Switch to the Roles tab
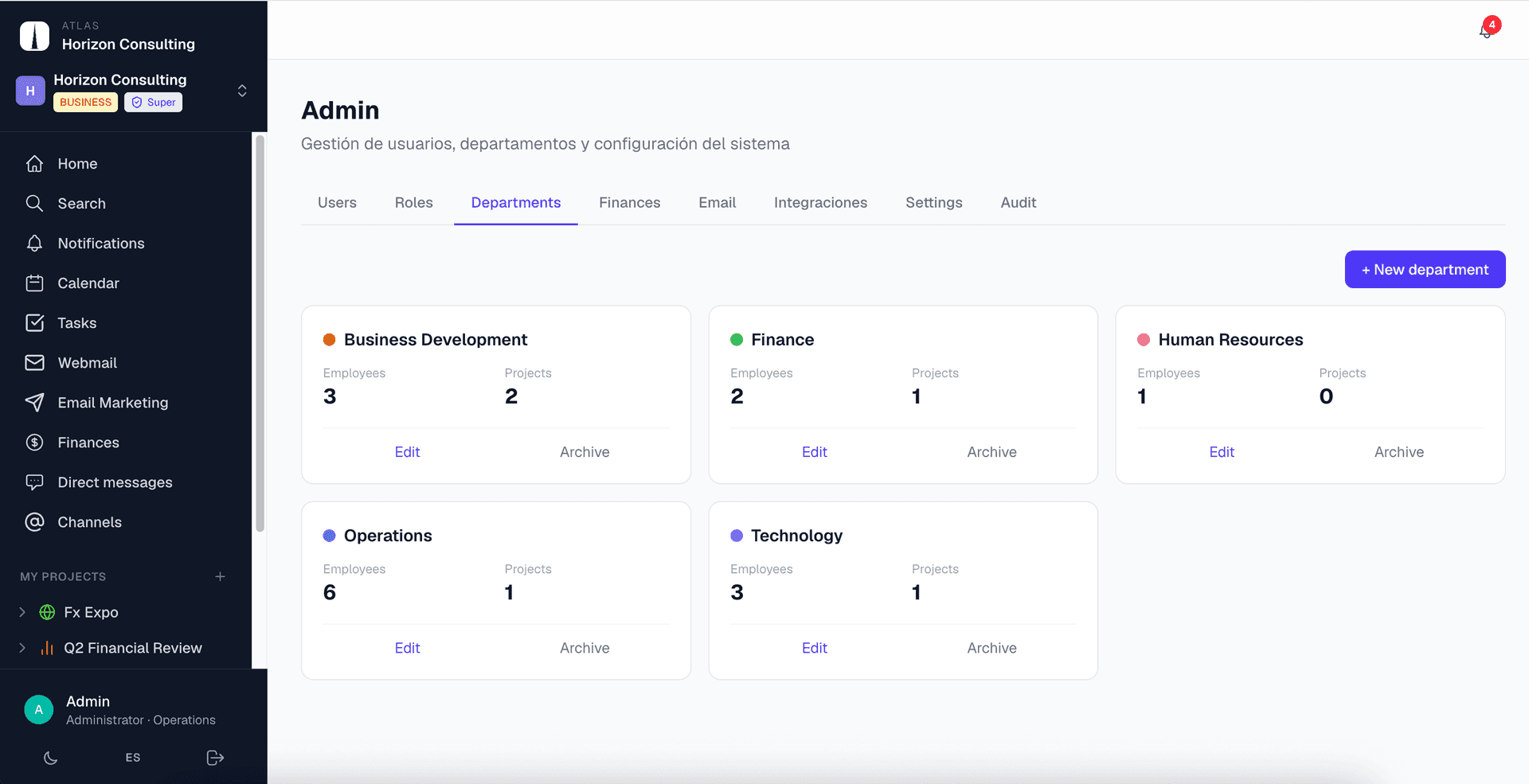1529x784 pixels. coord(413,203)
